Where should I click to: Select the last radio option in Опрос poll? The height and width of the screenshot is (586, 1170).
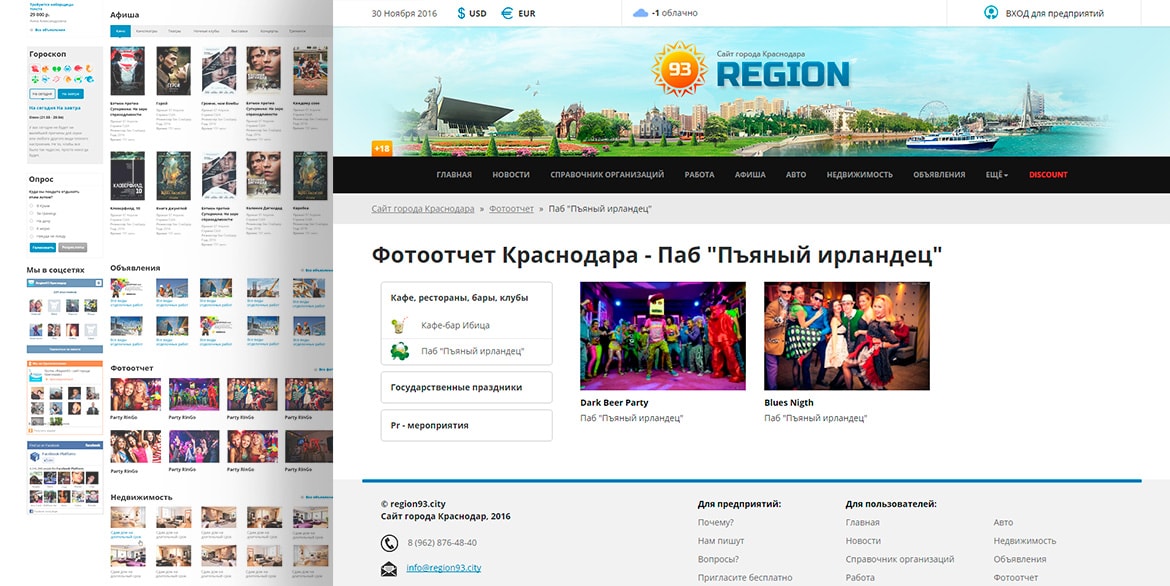pos(31,235)
